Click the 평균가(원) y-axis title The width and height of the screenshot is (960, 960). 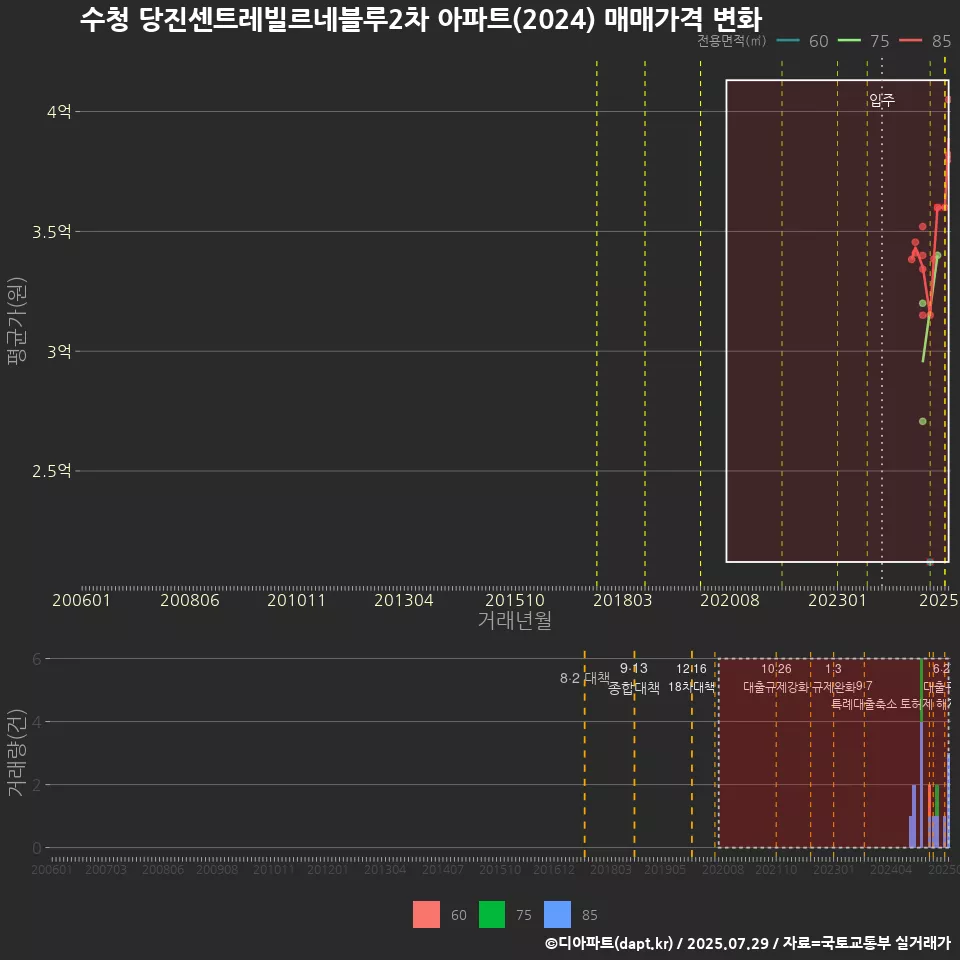coord(17,321)
